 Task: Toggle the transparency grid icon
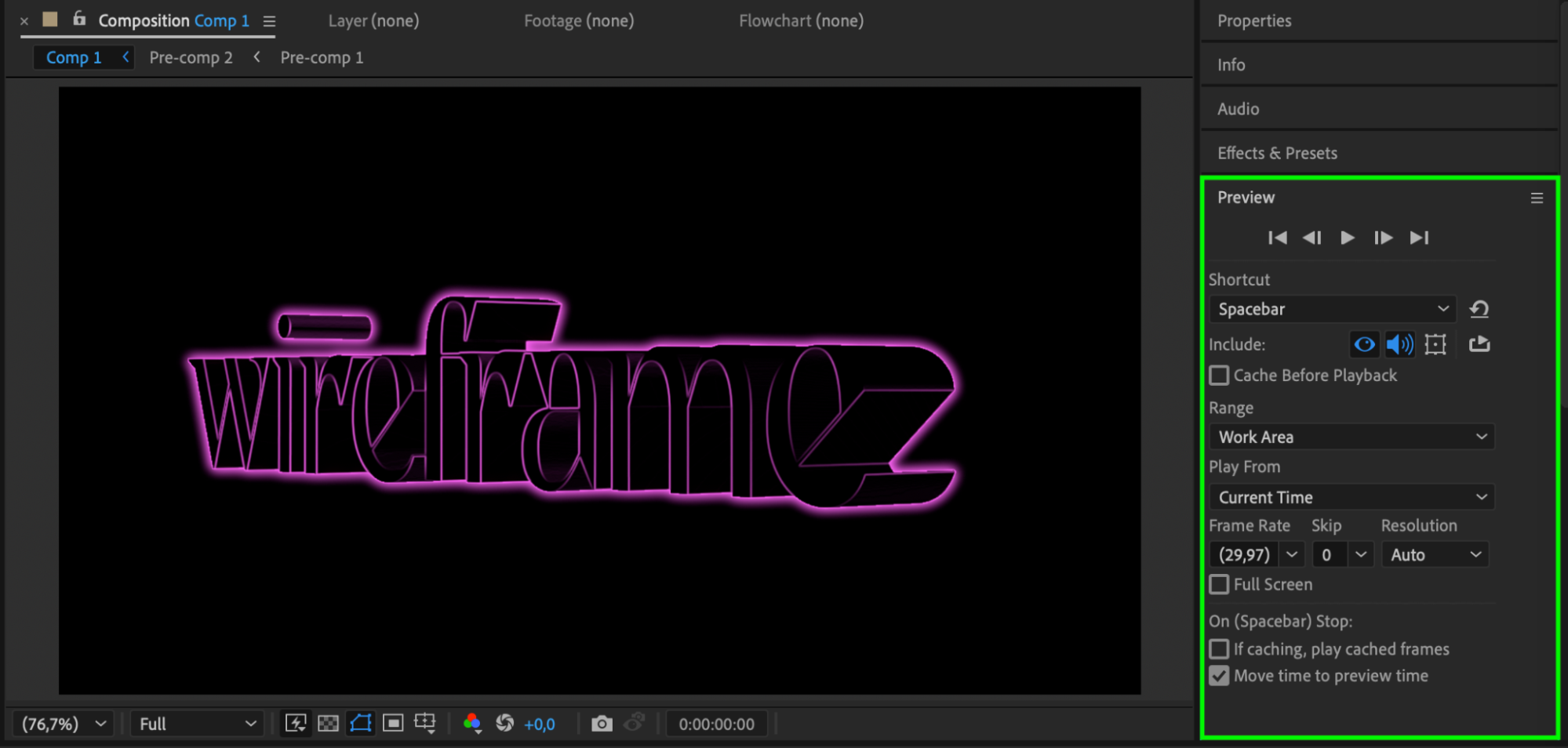pos(329,723)
